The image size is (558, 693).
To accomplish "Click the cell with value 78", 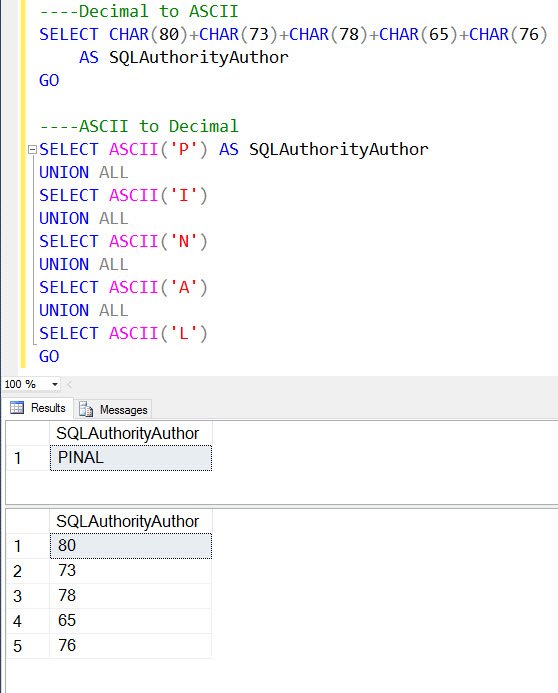I will 131,596.
